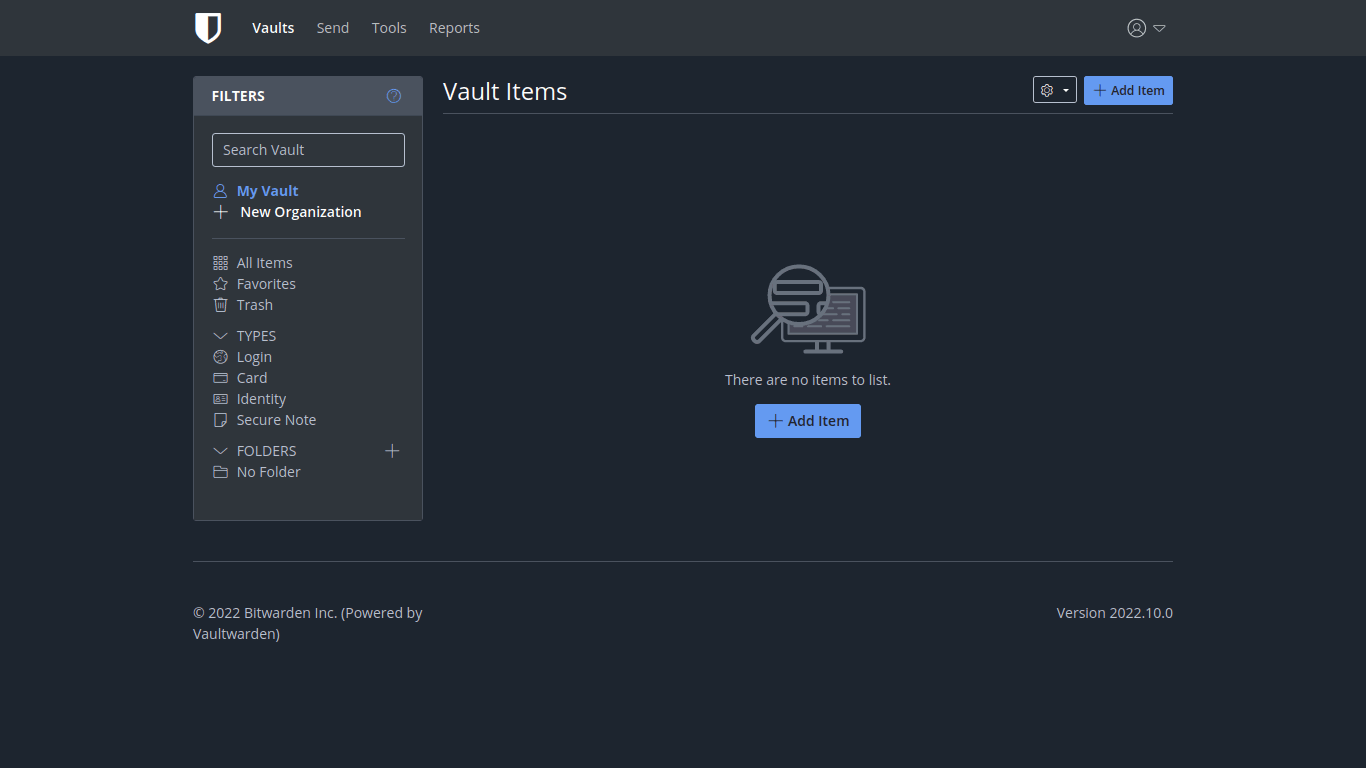
Task: Navigate to Reports in top bar
Action: [454, 28]
